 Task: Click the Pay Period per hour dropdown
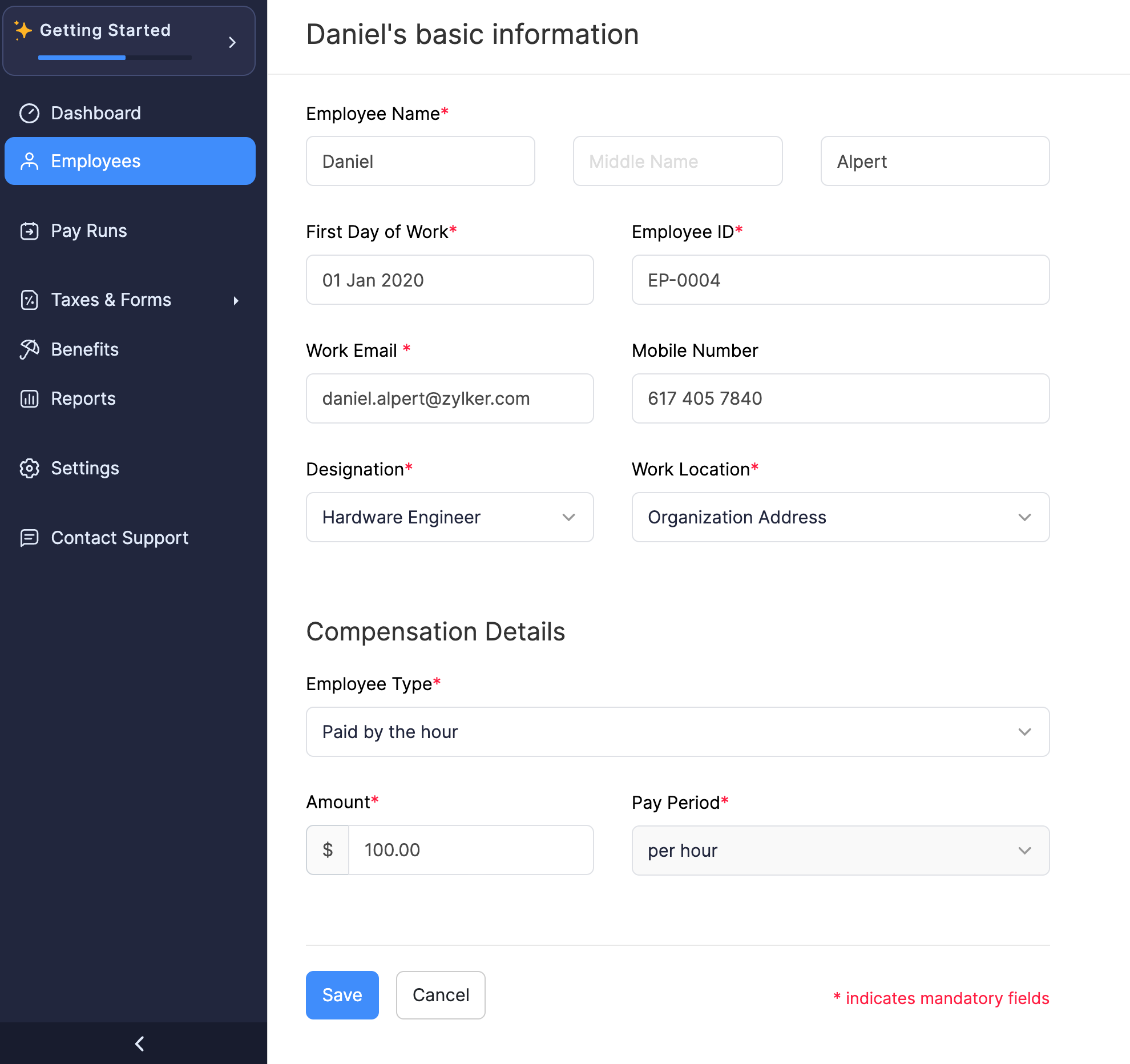tap(840, 850)
